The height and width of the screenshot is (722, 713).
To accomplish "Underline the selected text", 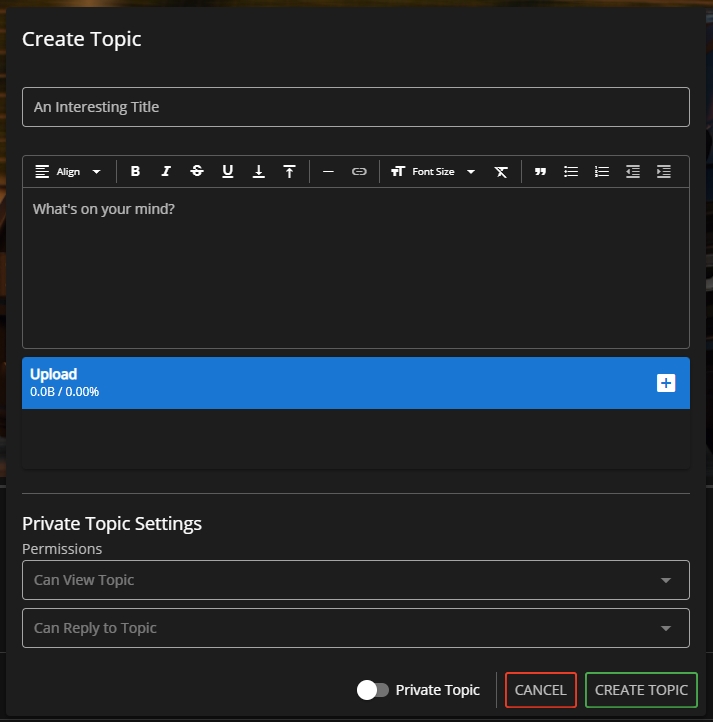I will (x=228, y=172).
